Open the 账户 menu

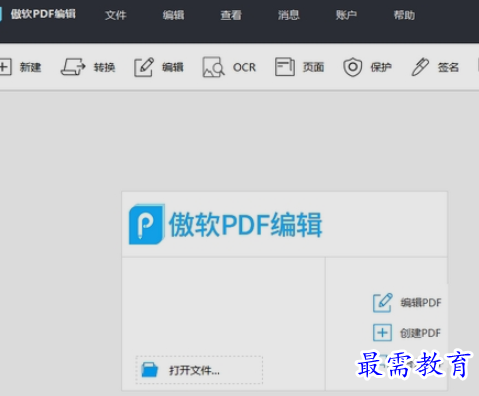point(346,15)
